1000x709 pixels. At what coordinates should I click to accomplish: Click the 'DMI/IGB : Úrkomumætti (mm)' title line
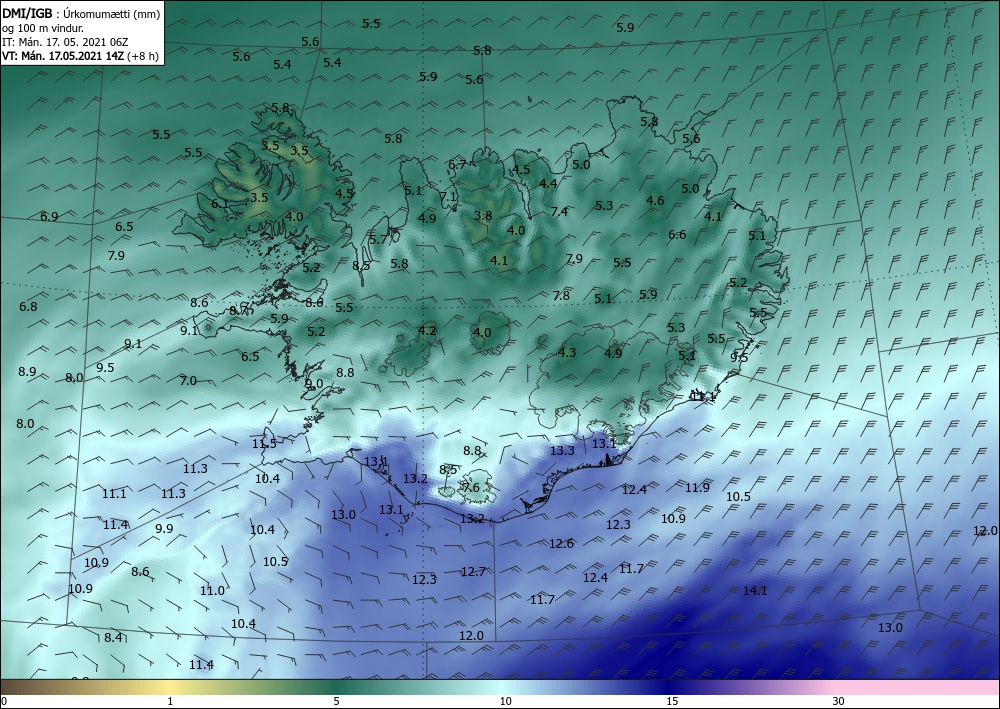point(81,13)
